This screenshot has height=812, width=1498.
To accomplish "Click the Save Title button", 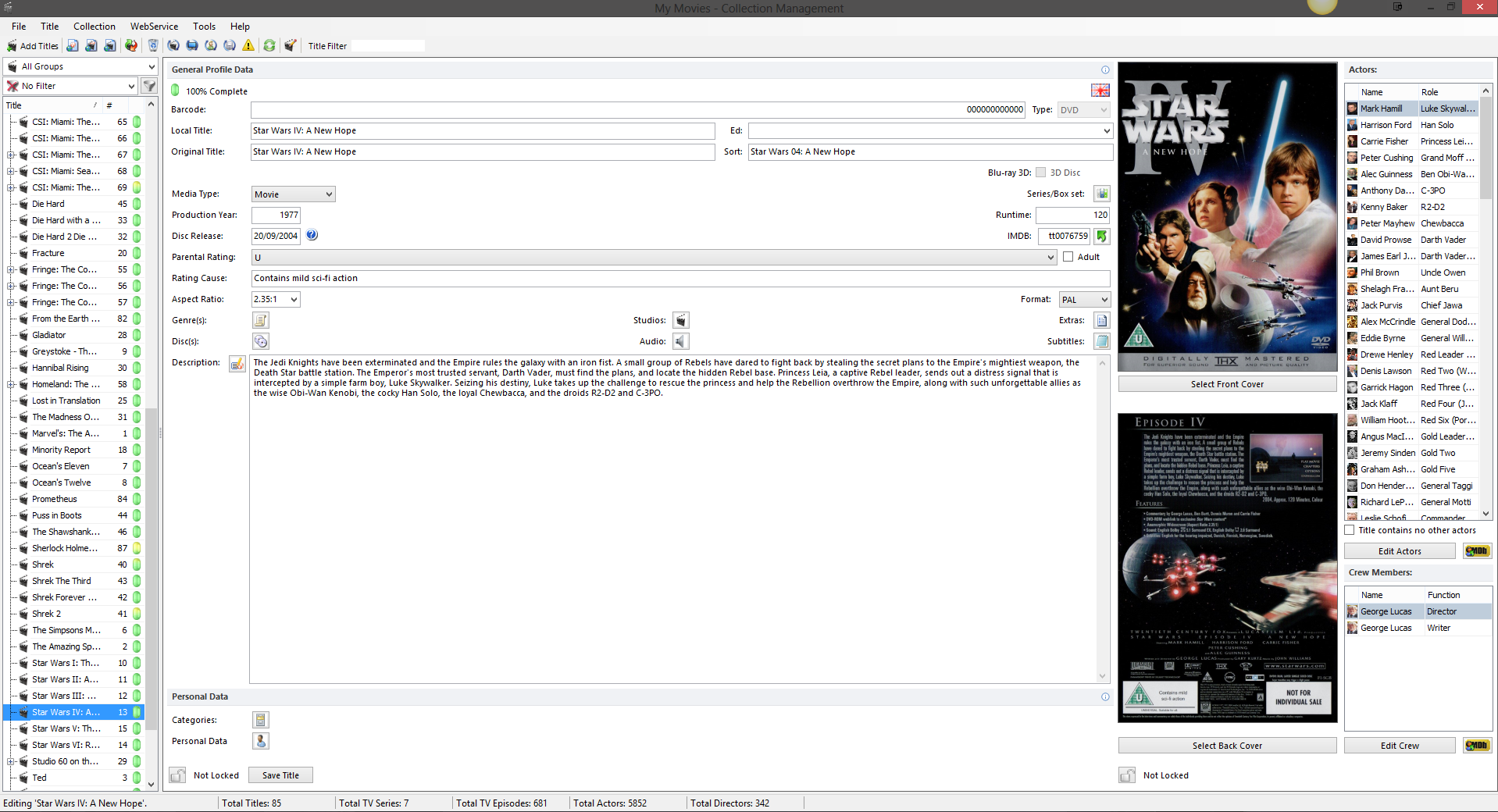I will 280,775.
